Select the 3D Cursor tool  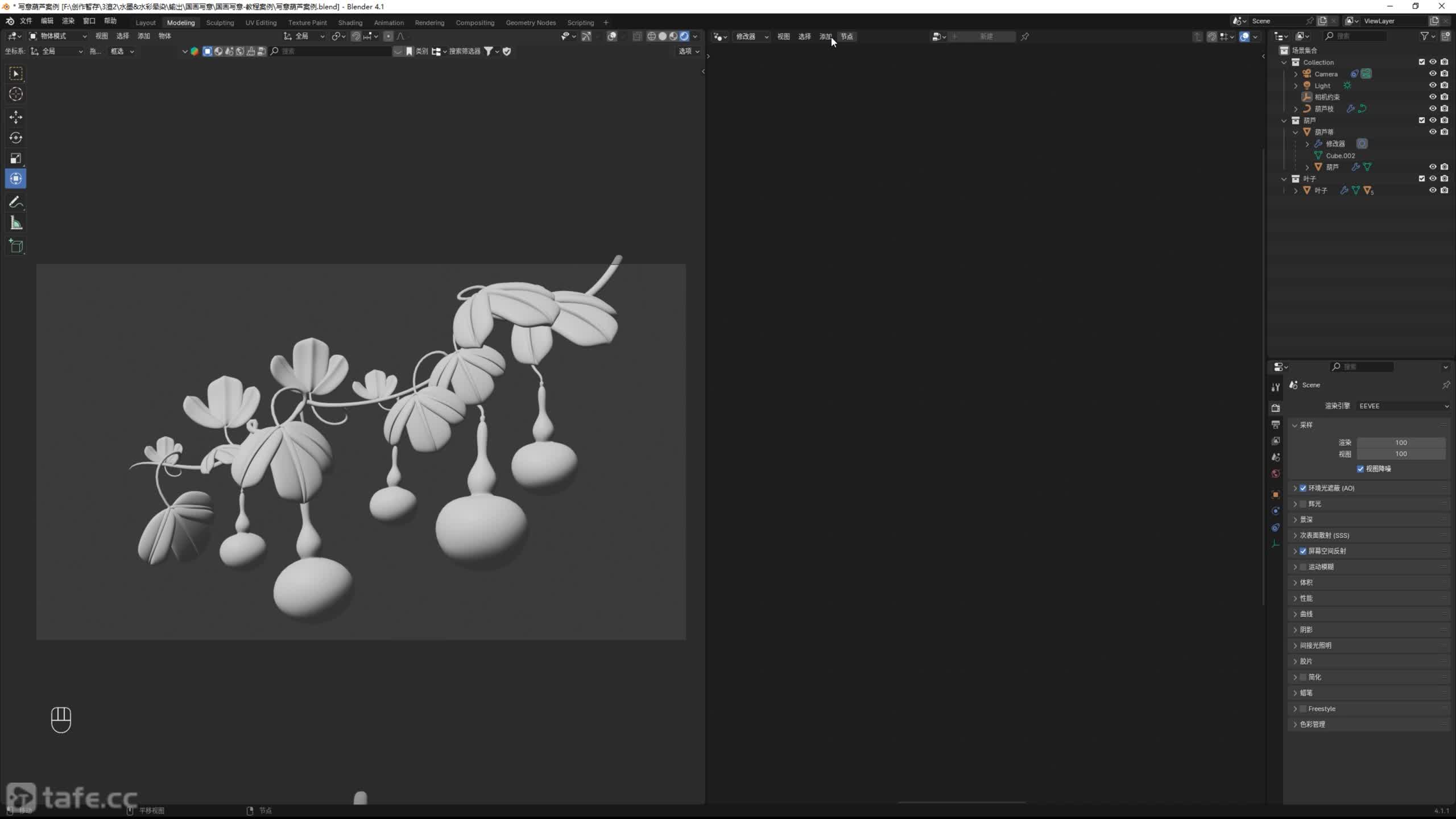(16, 94)
